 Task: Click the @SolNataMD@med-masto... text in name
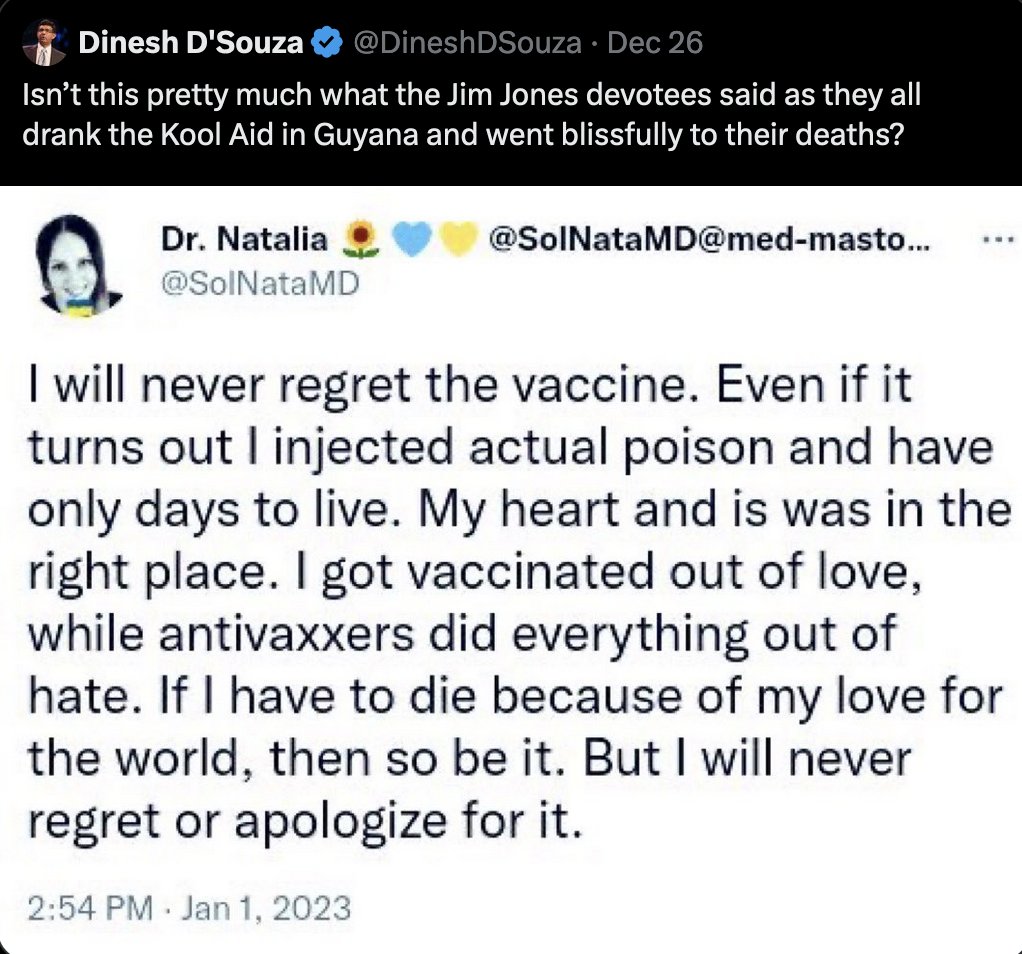[709, 238]
